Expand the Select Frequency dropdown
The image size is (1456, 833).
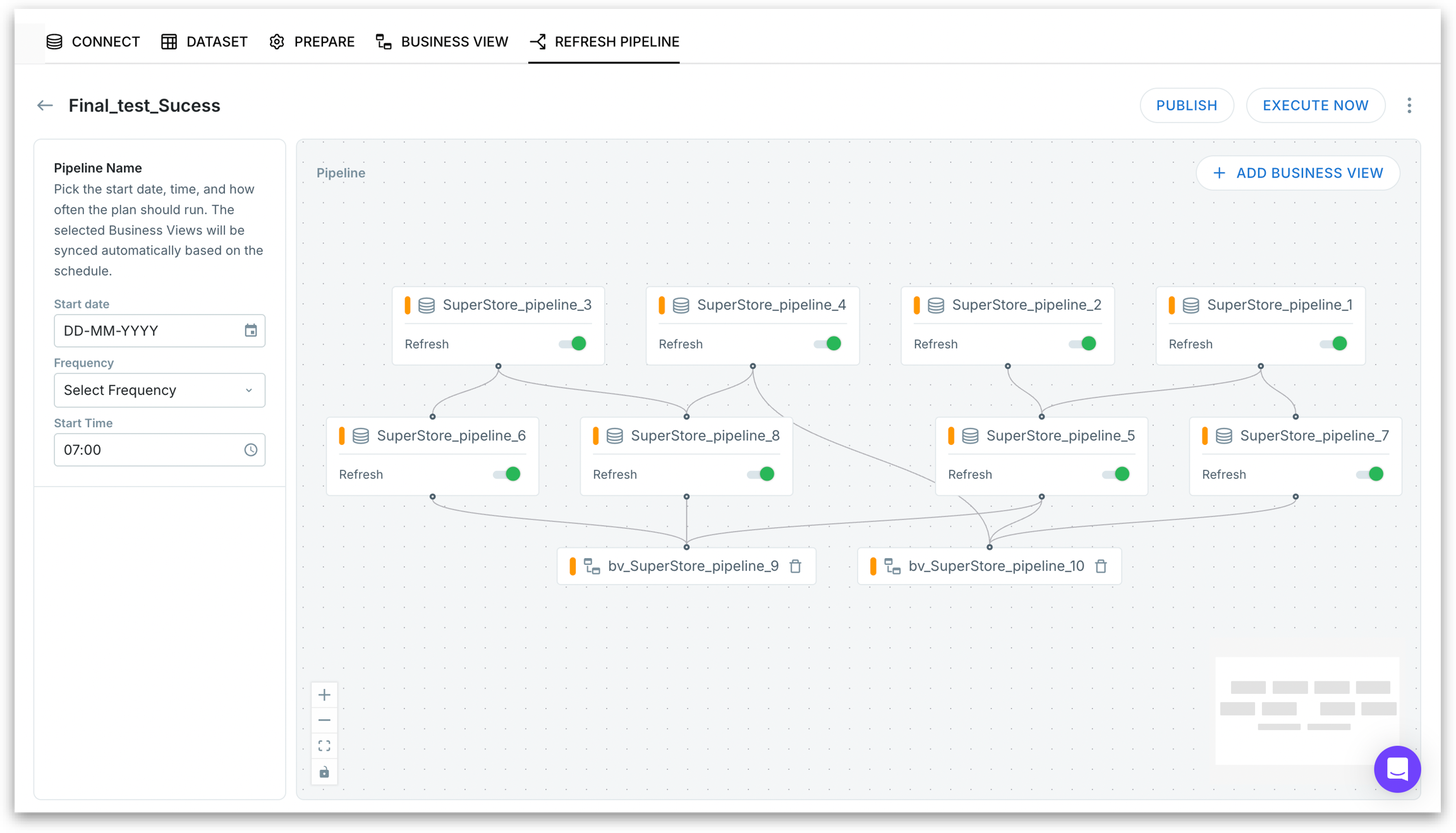(x=159, y=390)
